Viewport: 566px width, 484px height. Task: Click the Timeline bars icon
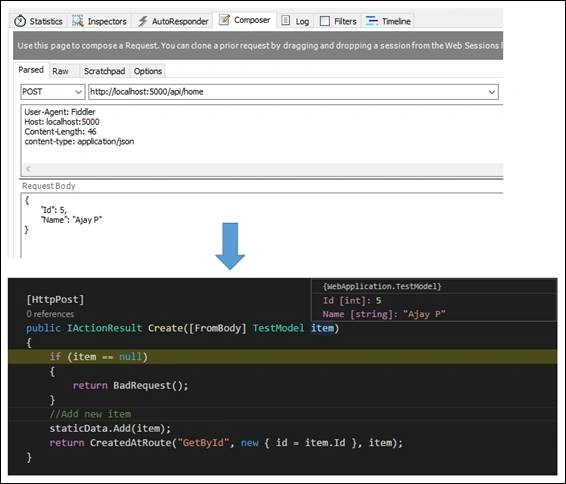pyautogui.click(x=372, y=21)
